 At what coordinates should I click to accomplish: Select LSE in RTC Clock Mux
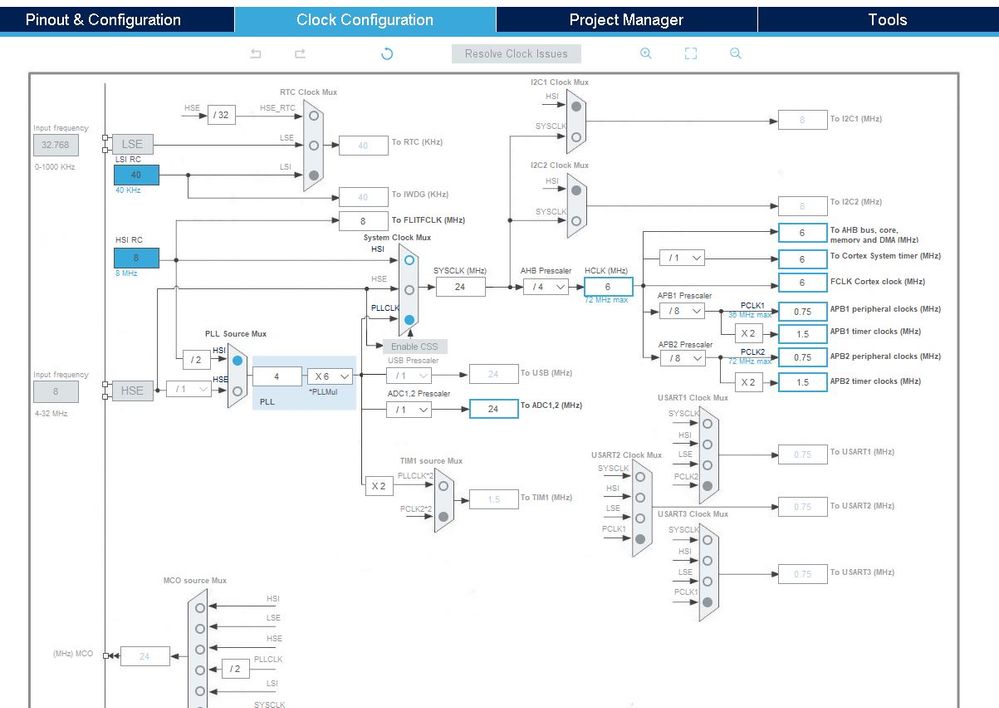click(x=314, y=145)
